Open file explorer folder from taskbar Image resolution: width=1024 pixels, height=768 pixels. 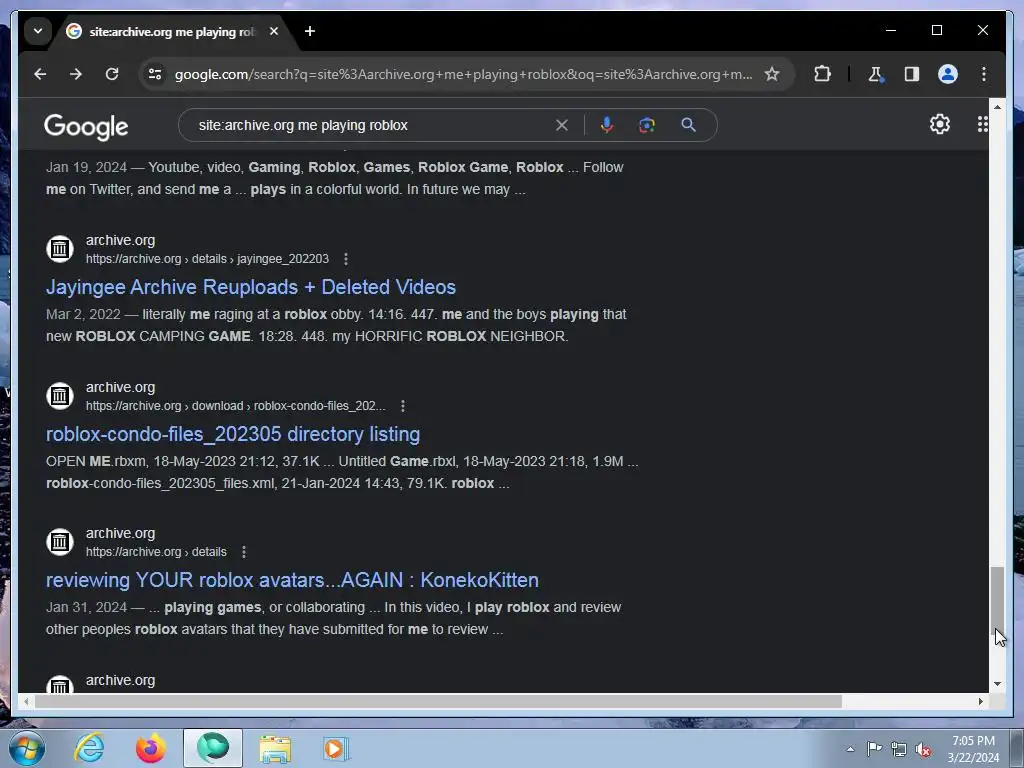pyautogui.click(x=275, y=748)
